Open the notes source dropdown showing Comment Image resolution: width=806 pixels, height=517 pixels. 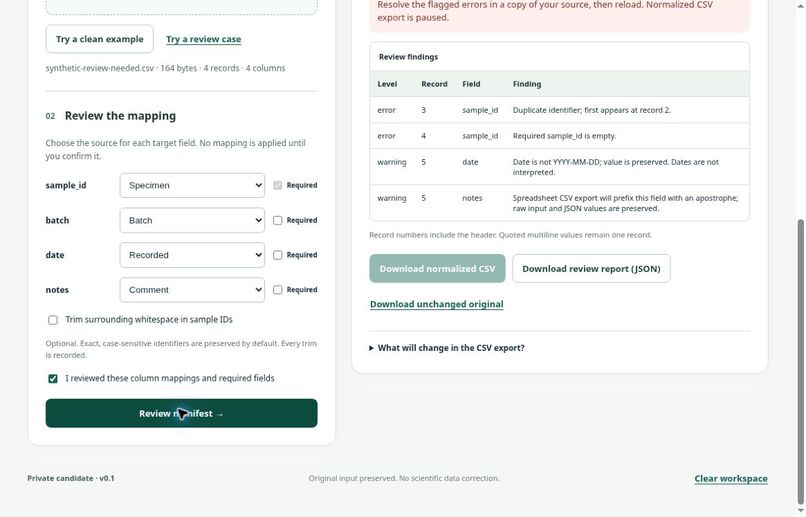coord(192,290)
